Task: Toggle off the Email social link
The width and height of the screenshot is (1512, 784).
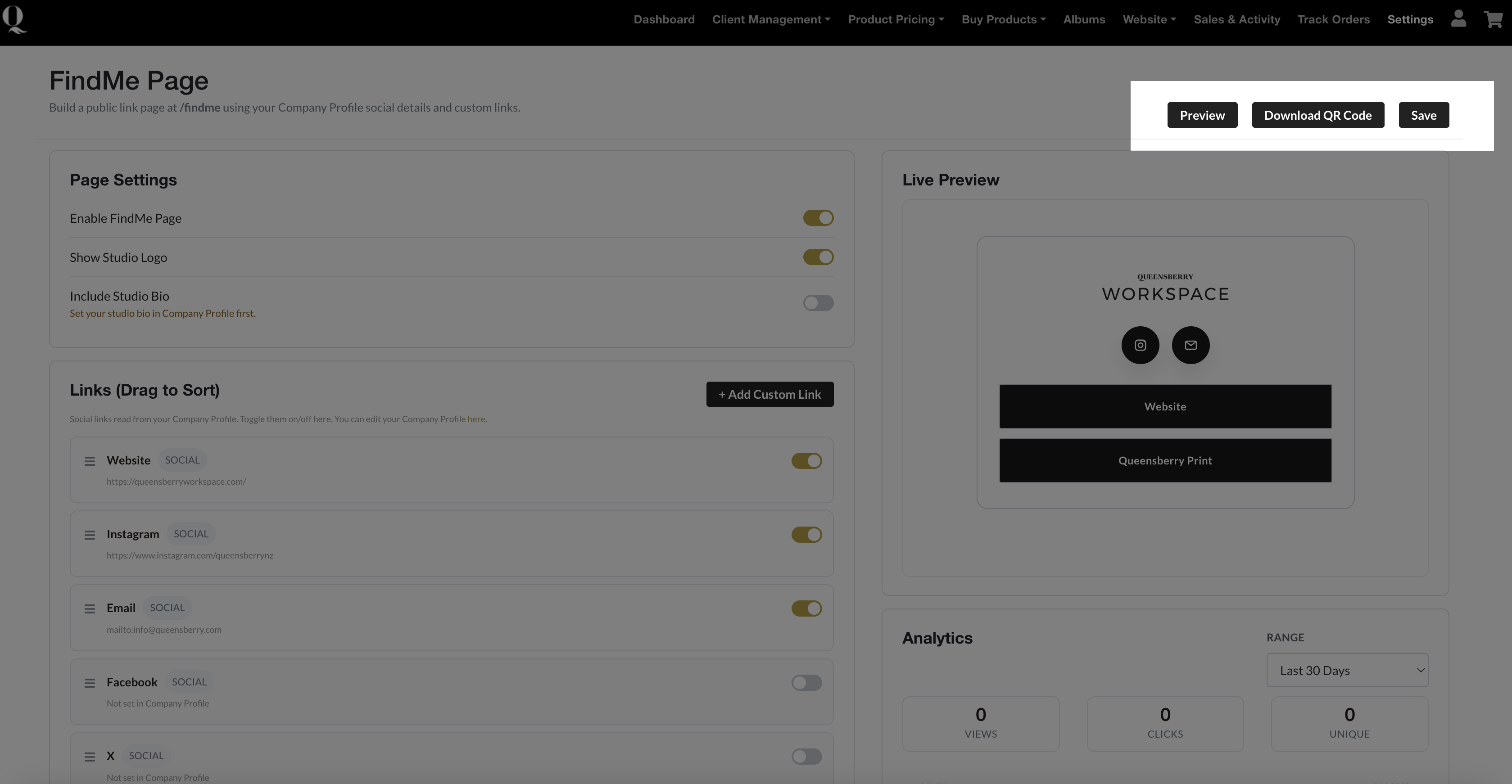Action: tap(806, 608)
